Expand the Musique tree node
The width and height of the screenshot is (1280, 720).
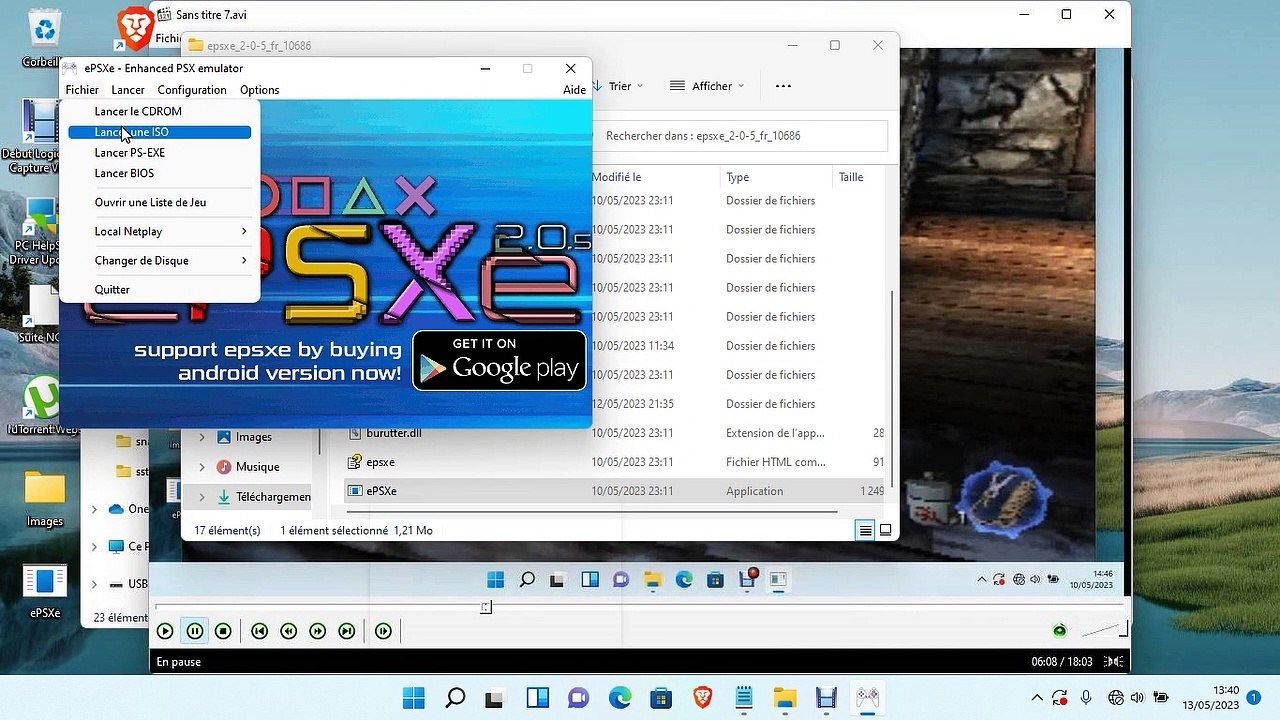(x=202, y=467)
